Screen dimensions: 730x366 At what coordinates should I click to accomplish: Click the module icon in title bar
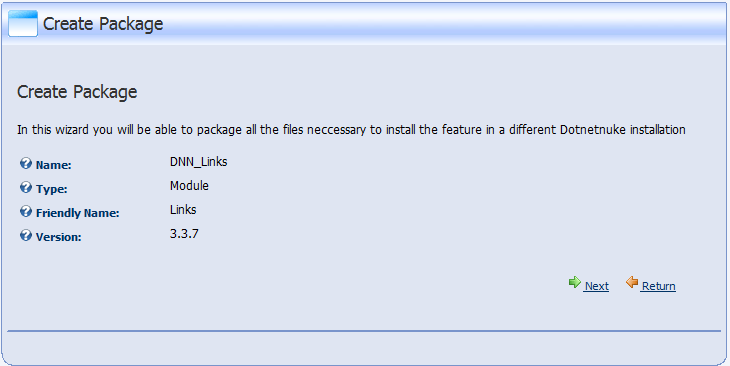tap(23, 24)
